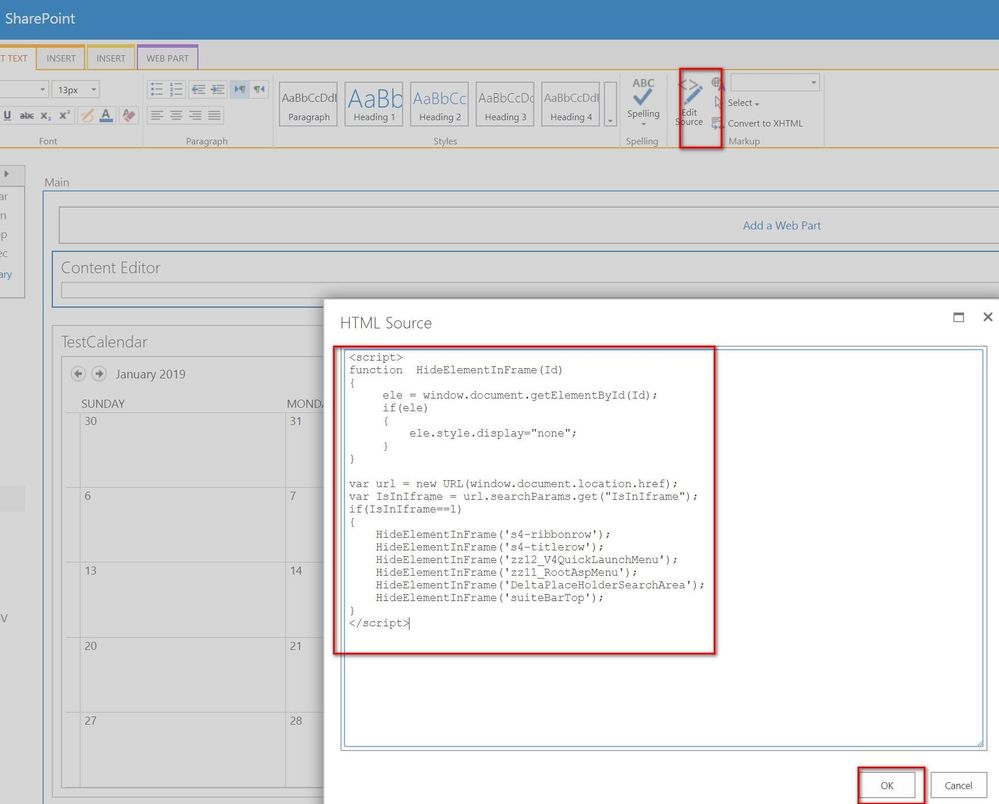
Task: Click the Spelling check icon
Action: pyautogui.click(x=643, y=92)
